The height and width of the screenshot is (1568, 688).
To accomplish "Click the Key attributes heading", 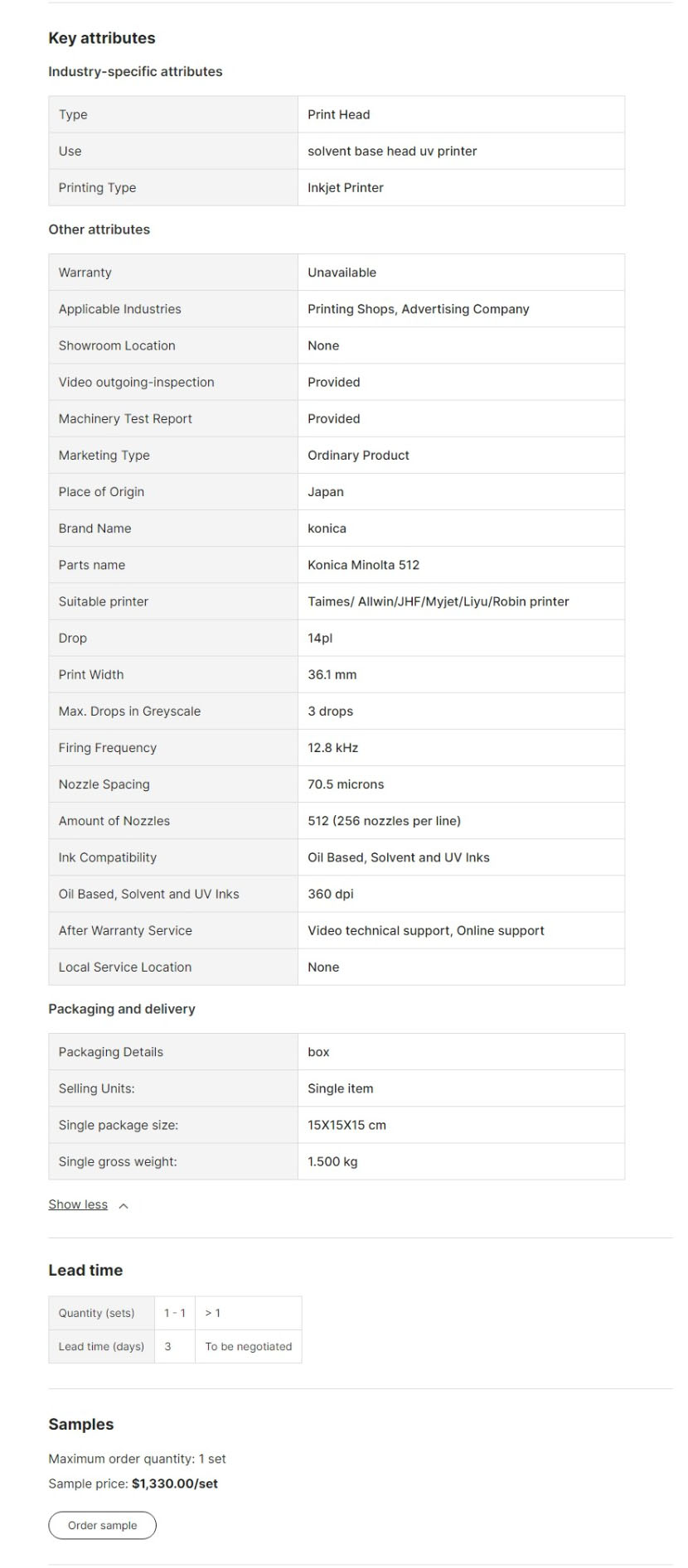I will 102,38.
